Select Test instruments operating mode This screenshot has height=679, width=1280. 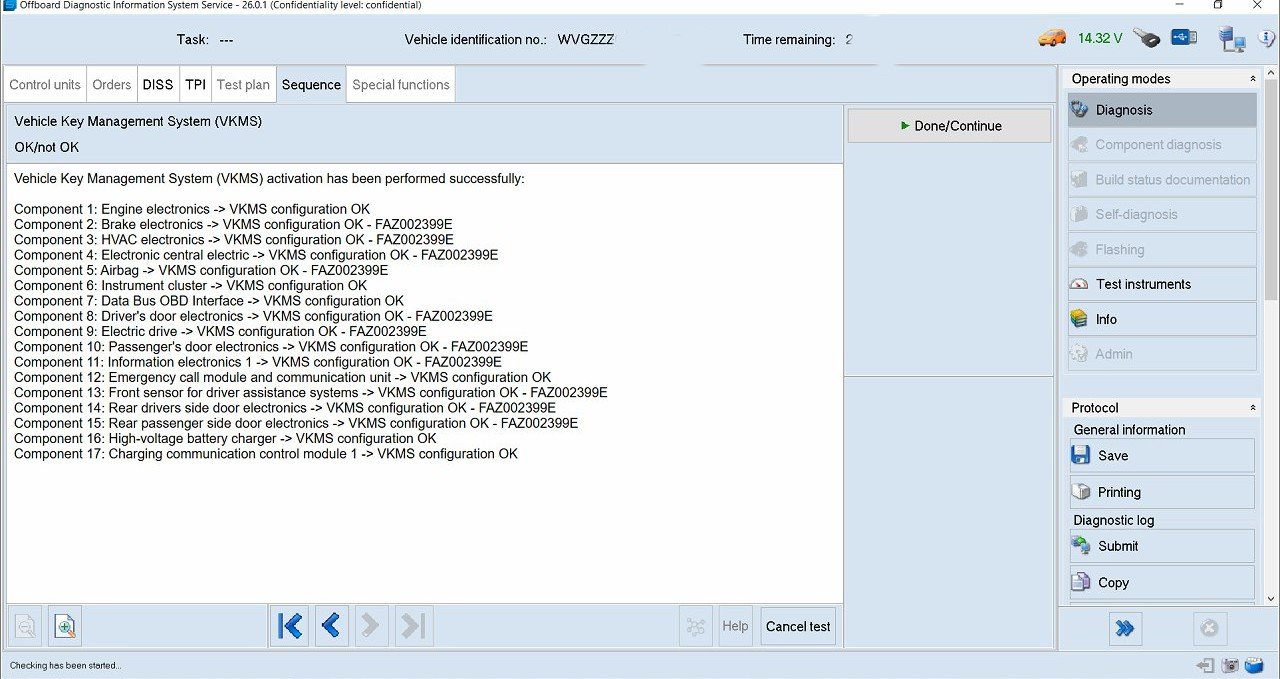click(x=1162, y=284)
